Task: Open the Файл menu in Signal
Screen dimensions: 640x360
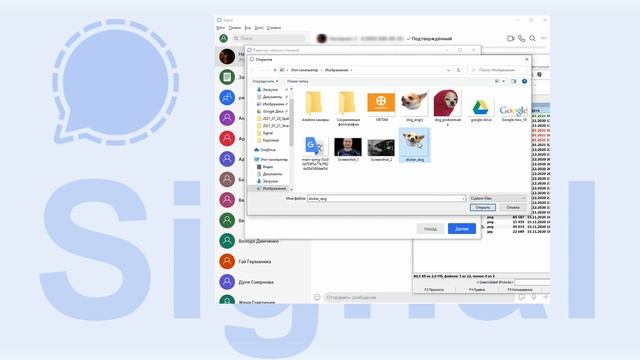Action: [x=220, y=28]
